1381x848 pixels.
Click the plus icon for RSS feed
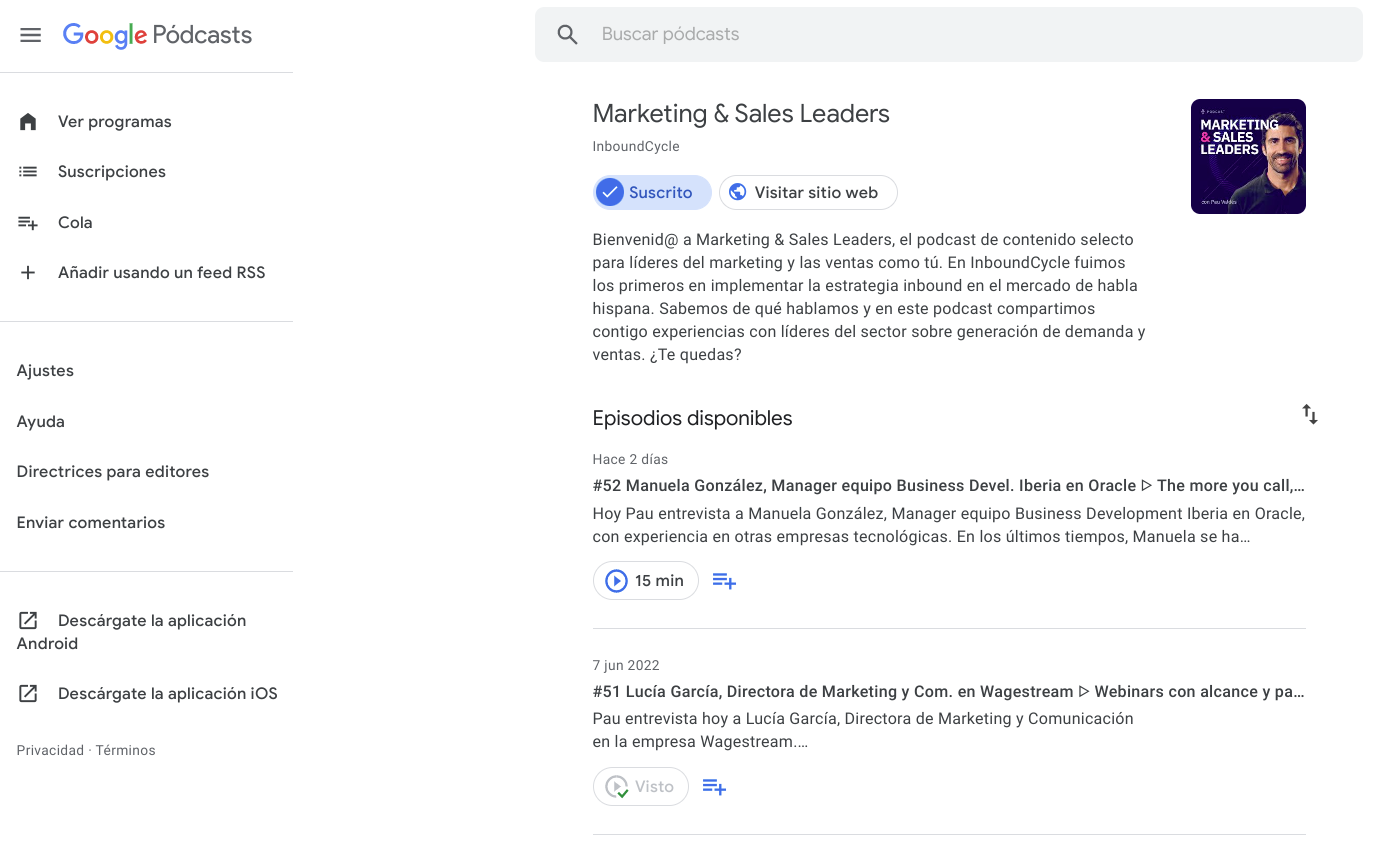coord(28,273)
